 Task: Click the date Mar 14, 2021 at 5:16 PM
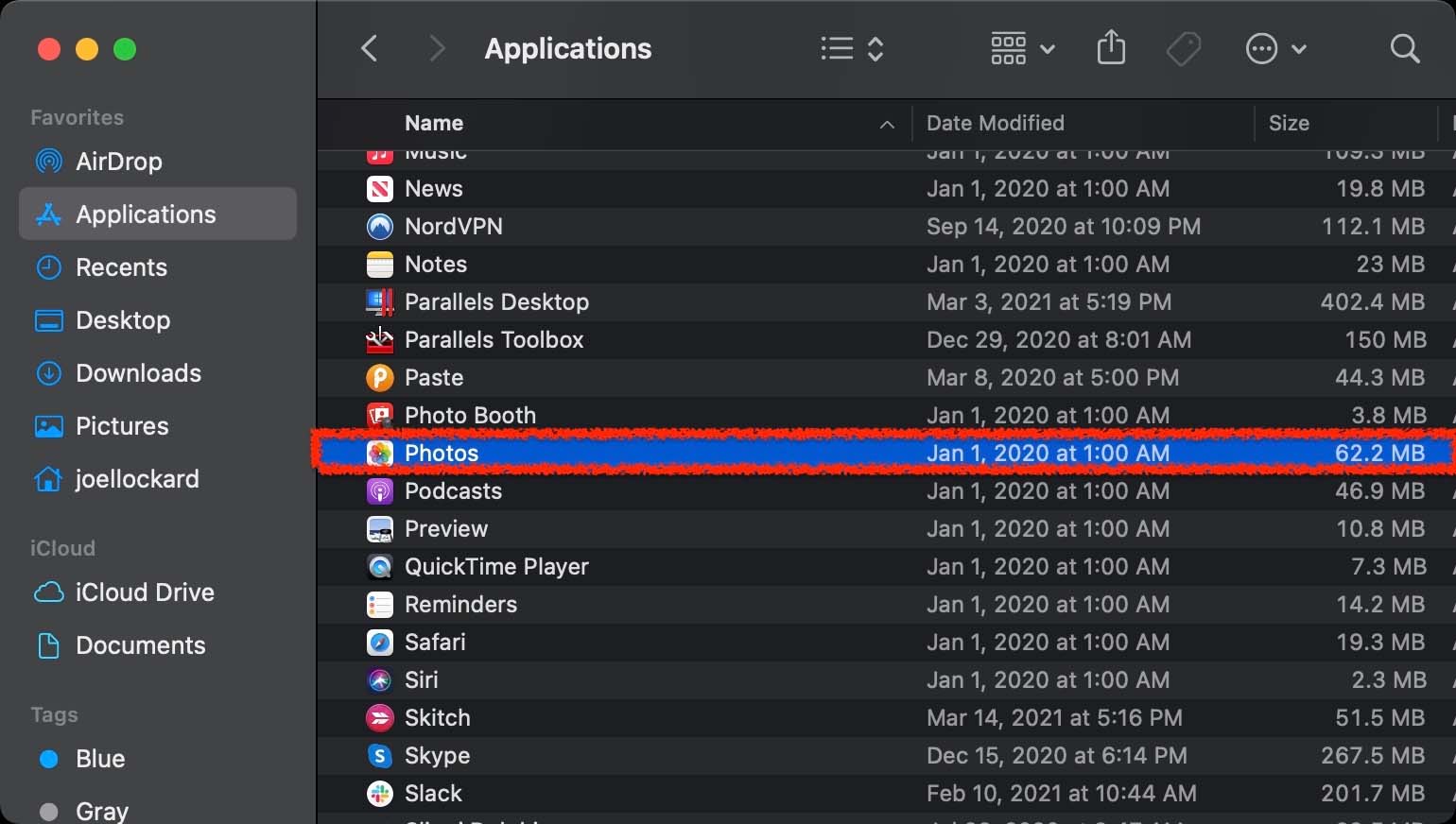pyautogui.click(x=1054, y=718)
